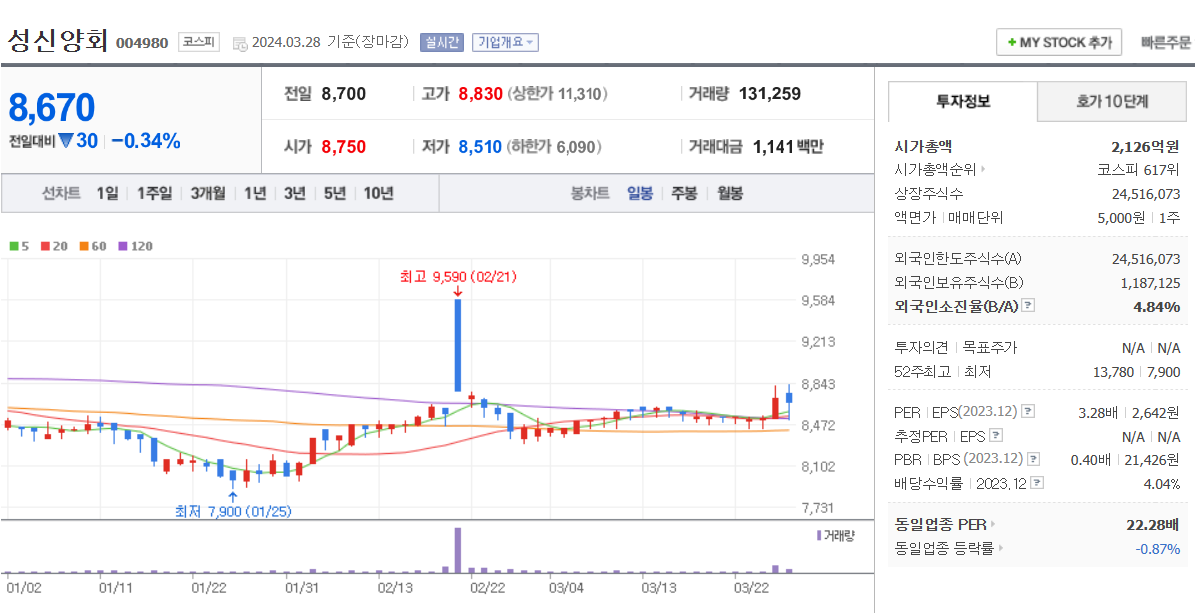Click the 거래대금 value 1,141 백만
This screenshot has height=613, width=1195.
pos(788,146)
